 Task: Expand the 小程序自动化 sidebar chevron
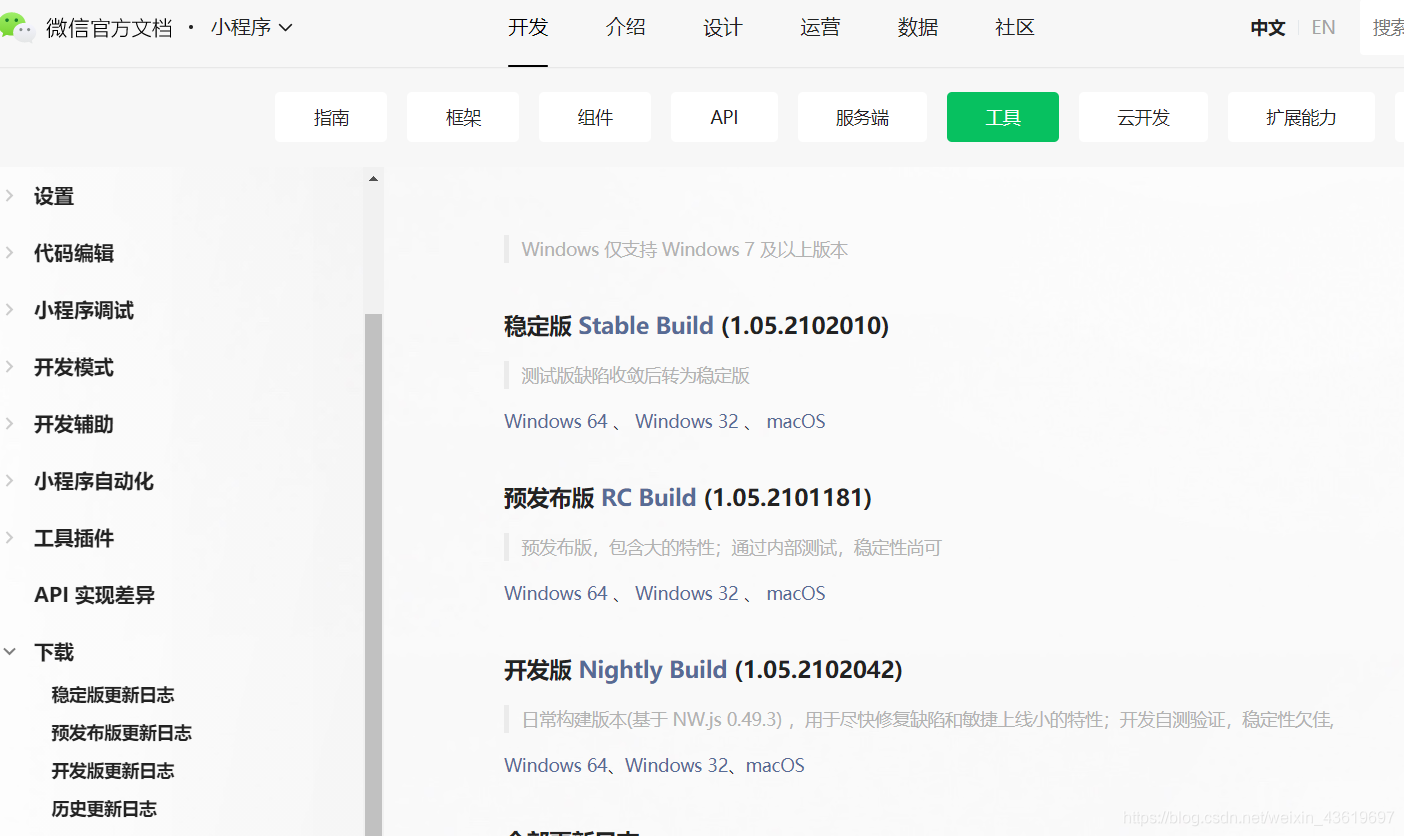click(10, 481)
